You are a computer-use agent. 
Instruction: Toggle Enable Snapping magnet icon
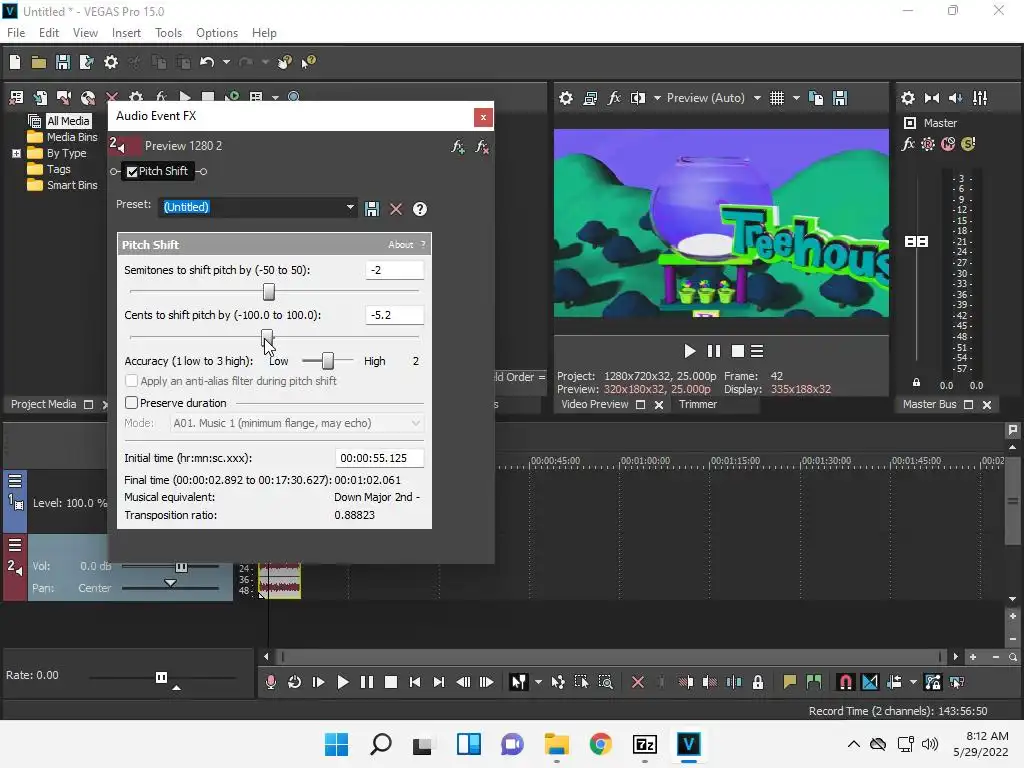pyautogui.click(x=845, y=682)
